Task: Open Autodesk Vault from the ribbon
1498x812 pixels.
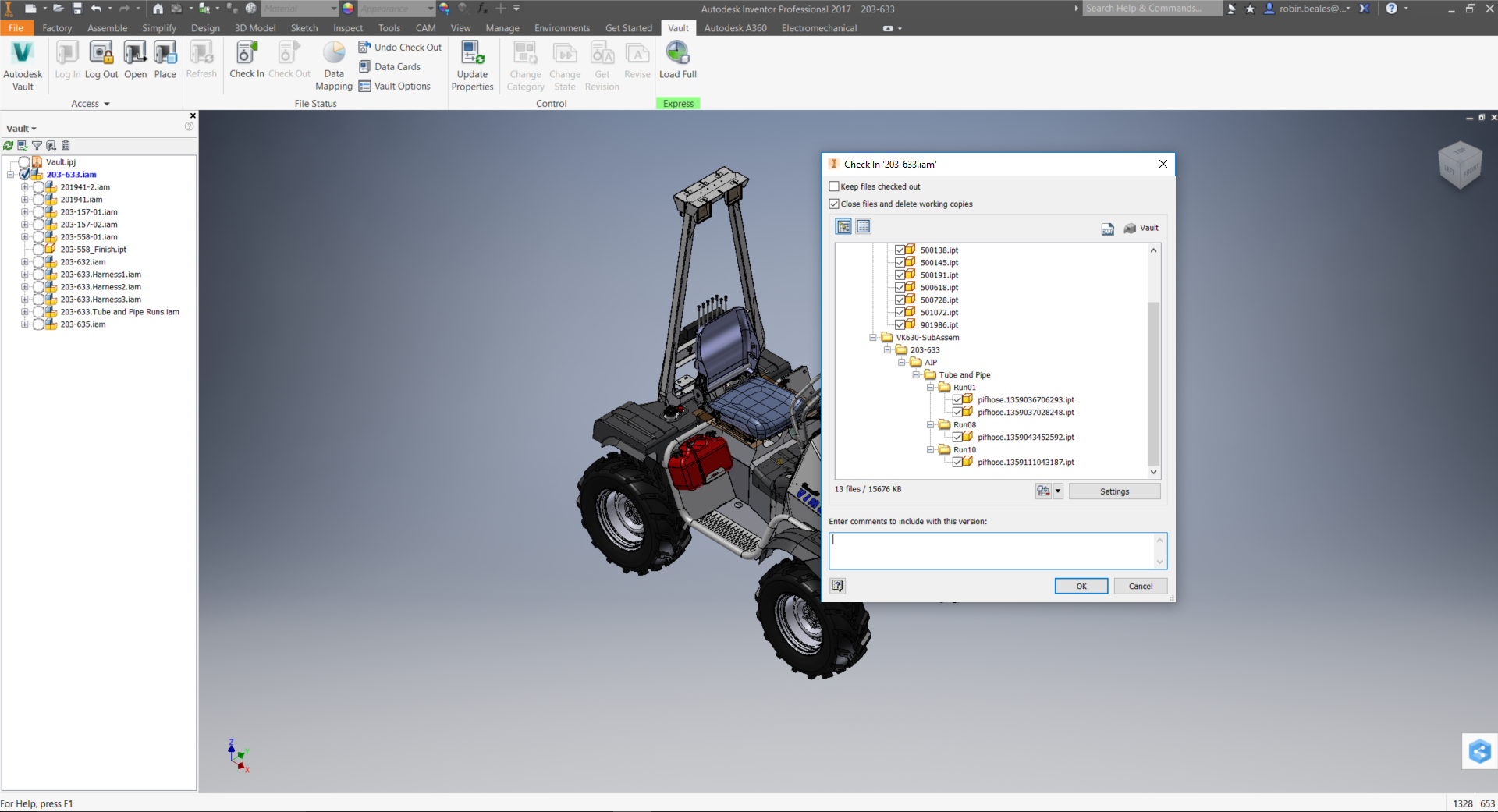Action: pyautogui.click(x=23, y=64)
